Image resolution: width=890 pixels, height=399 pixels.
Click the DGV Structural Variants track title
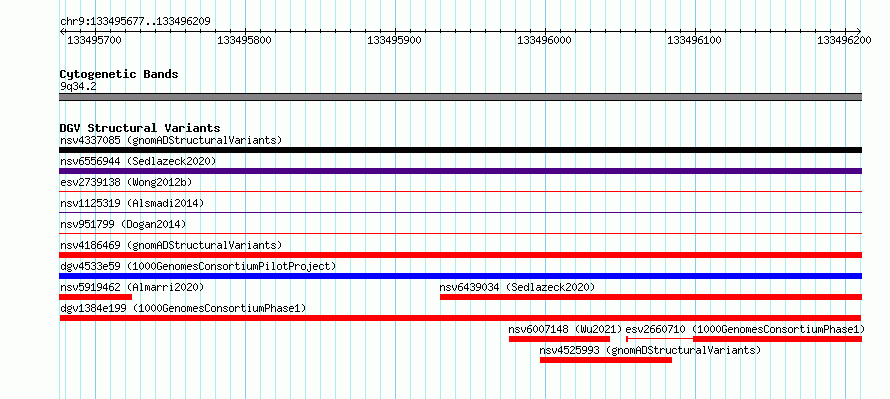[140, 128]
